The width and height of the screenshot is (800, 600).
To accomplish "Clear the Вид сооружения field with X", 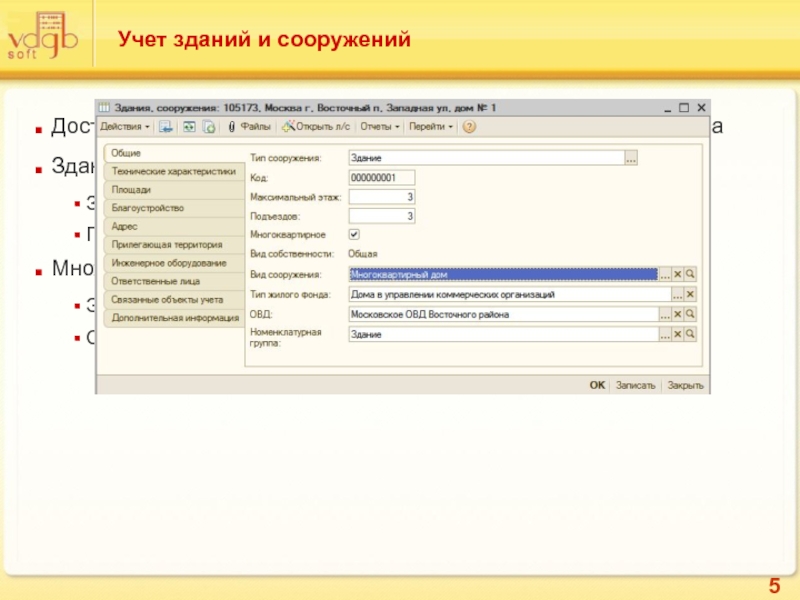I will [677, 274].
